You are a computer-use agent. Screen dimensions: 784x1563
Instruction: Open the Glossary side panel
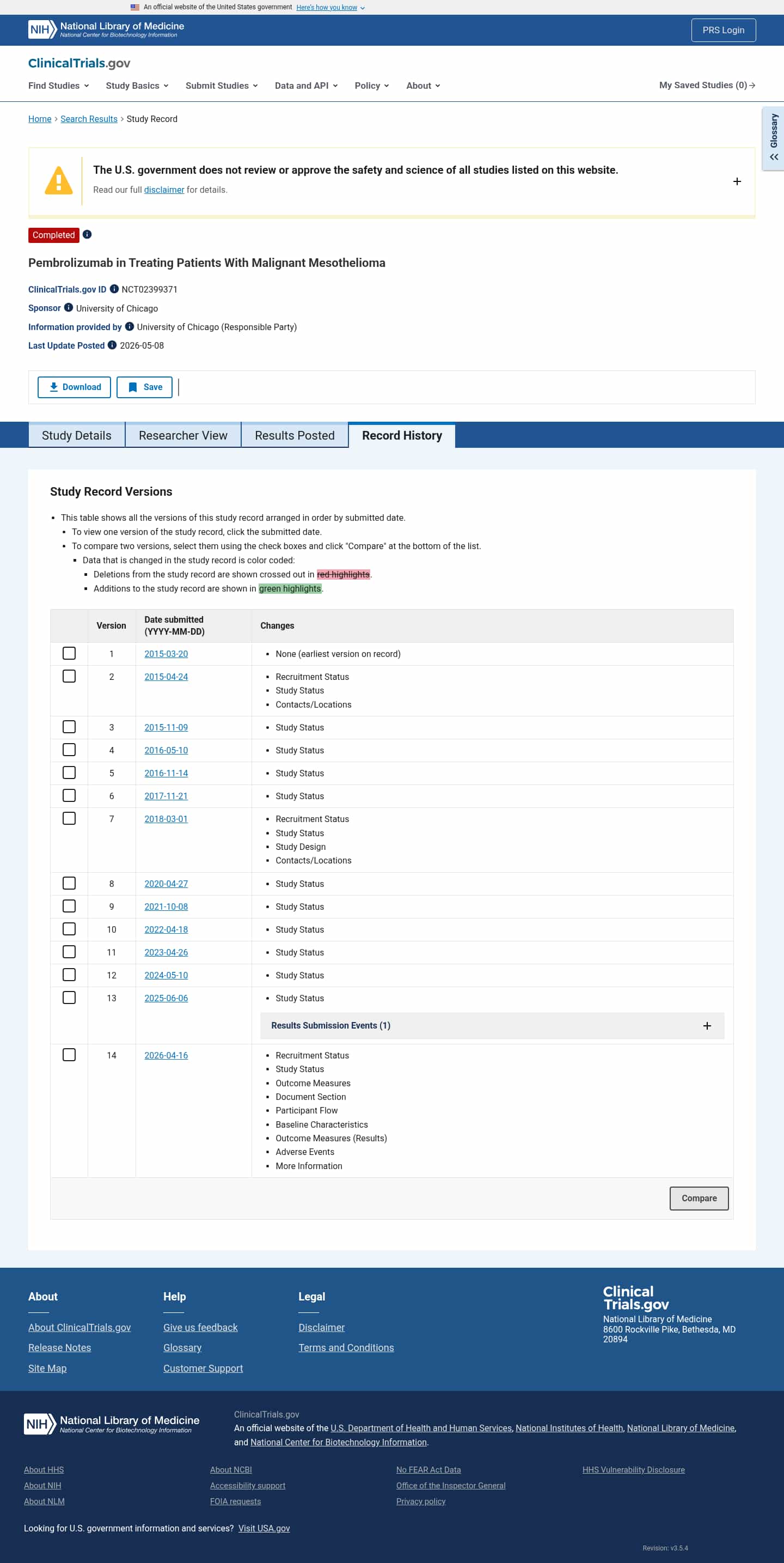tap(773, 138)
